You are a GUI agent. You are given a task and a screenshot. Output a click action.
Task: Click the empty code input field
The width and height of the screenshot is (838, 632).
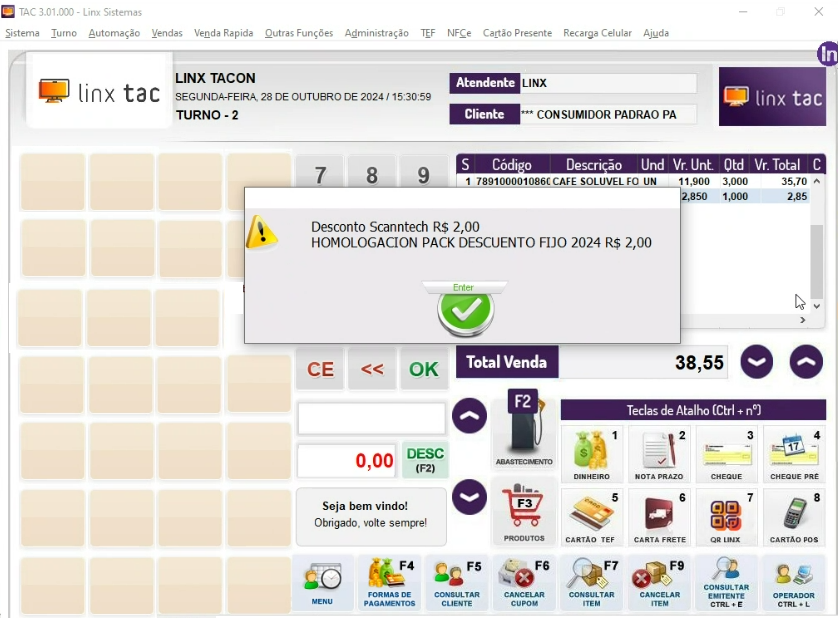click(371, 418)
